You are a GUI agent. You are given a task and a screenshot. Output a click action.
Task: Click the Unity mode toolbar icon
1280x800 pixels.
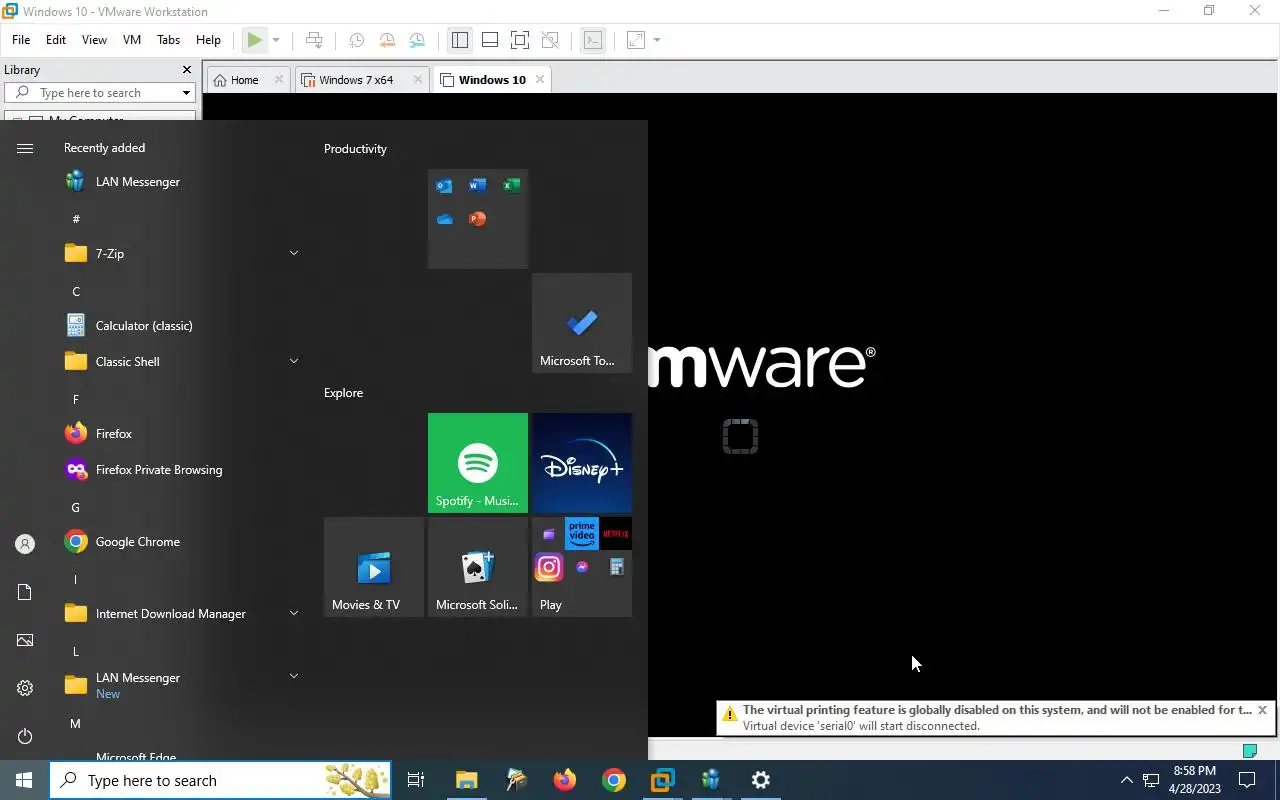coord(550,40)
